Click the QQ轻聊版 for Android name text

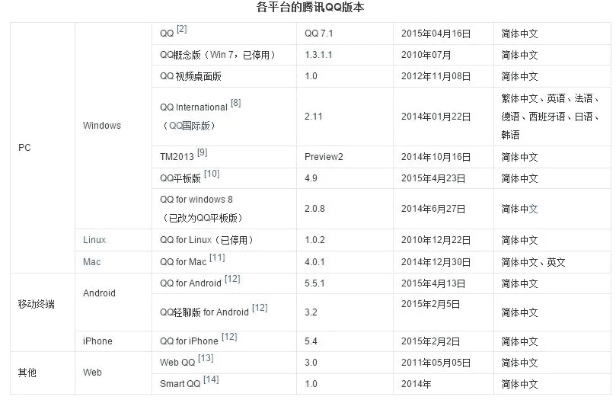(x=204, y=312)
